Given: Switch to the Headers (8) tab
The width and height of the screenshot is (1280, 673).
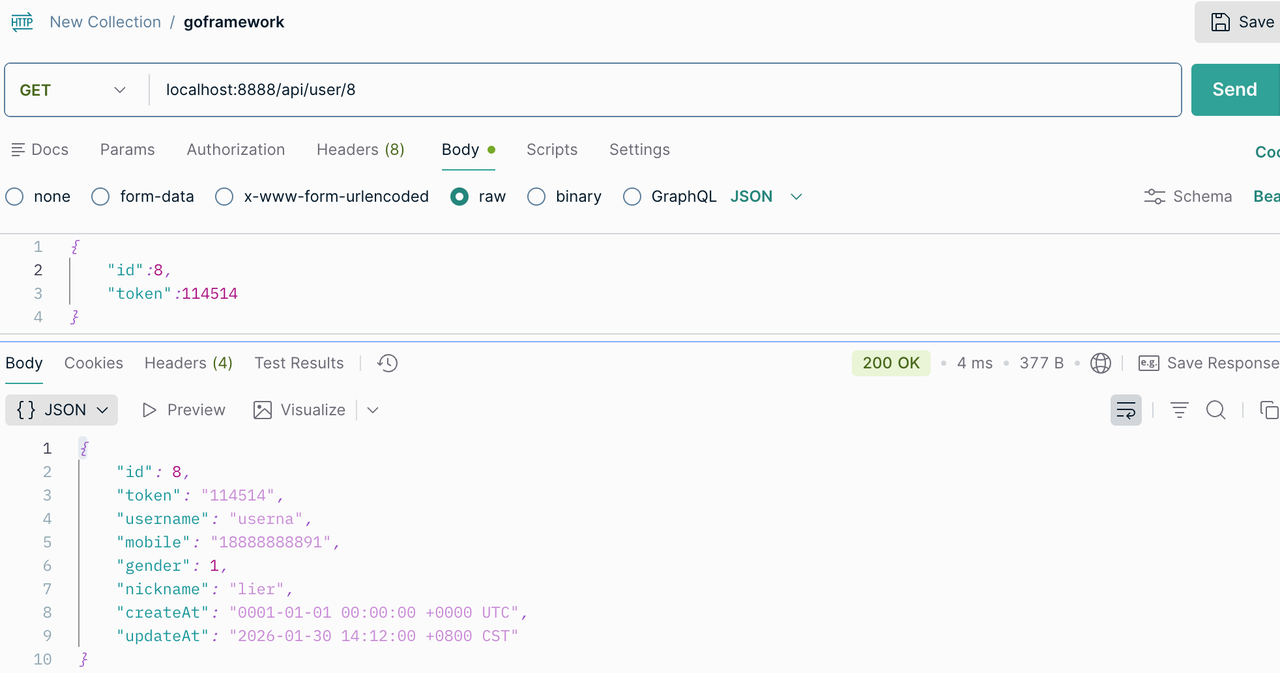Looking at the screenshot, I should click(360, 150).
